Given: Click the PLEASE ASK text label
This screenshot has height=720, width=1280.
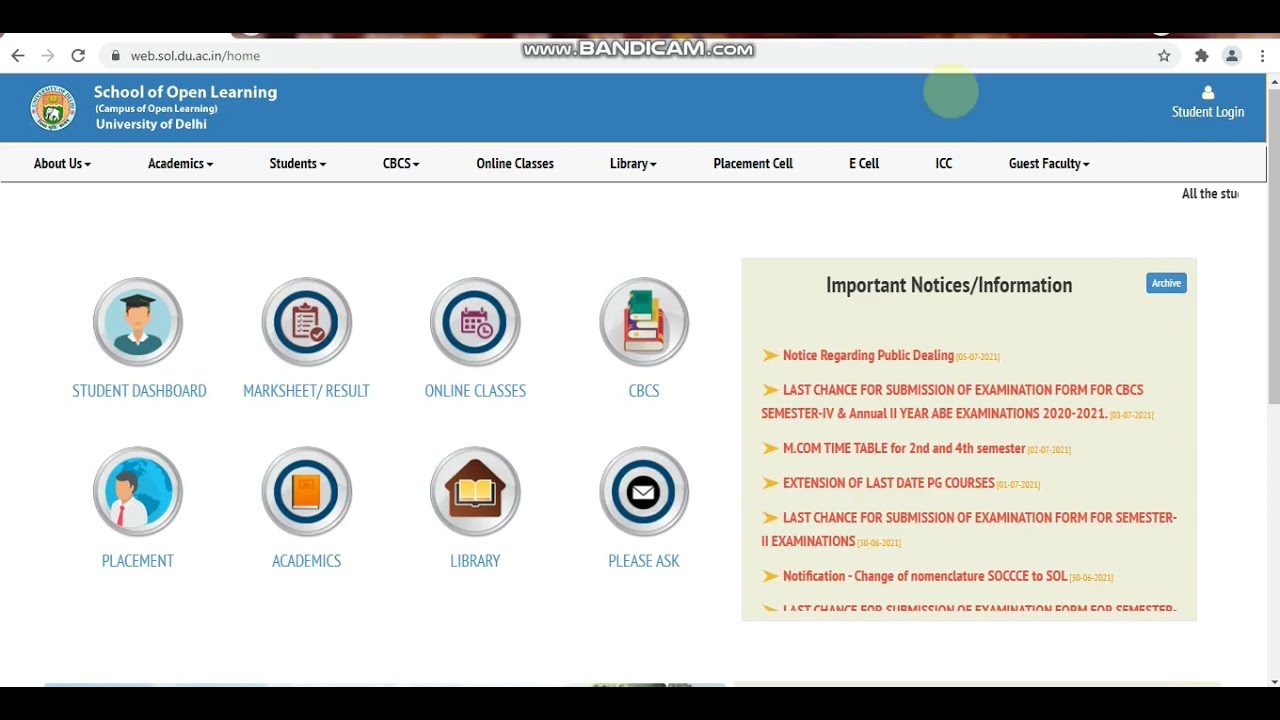Looking at the screenshot, I should click(x=644, y=561).
